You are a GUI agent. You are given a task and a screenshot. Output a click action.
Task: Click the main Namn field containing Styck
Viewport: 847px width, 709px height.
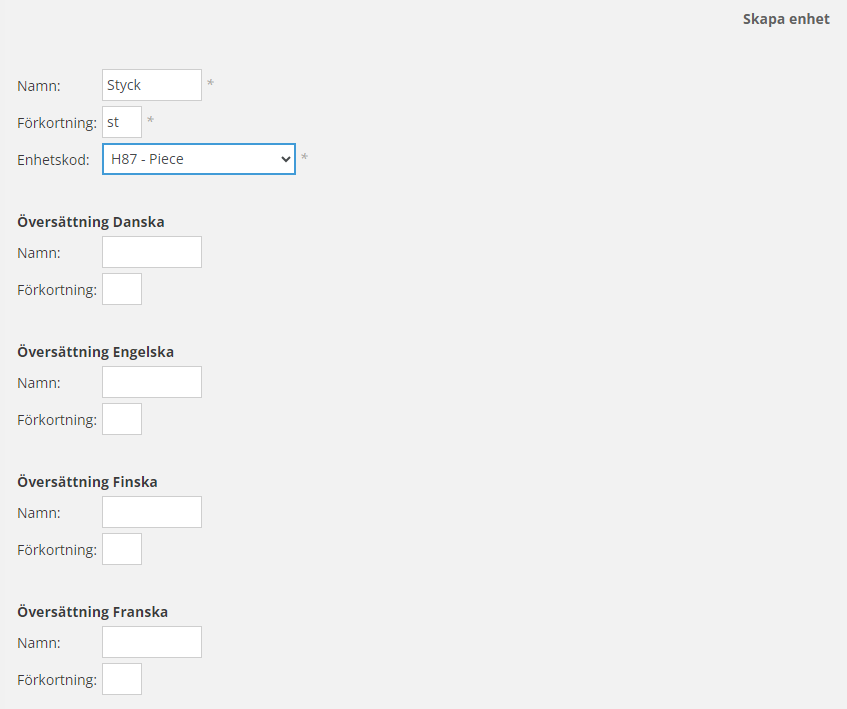[152, 85]
